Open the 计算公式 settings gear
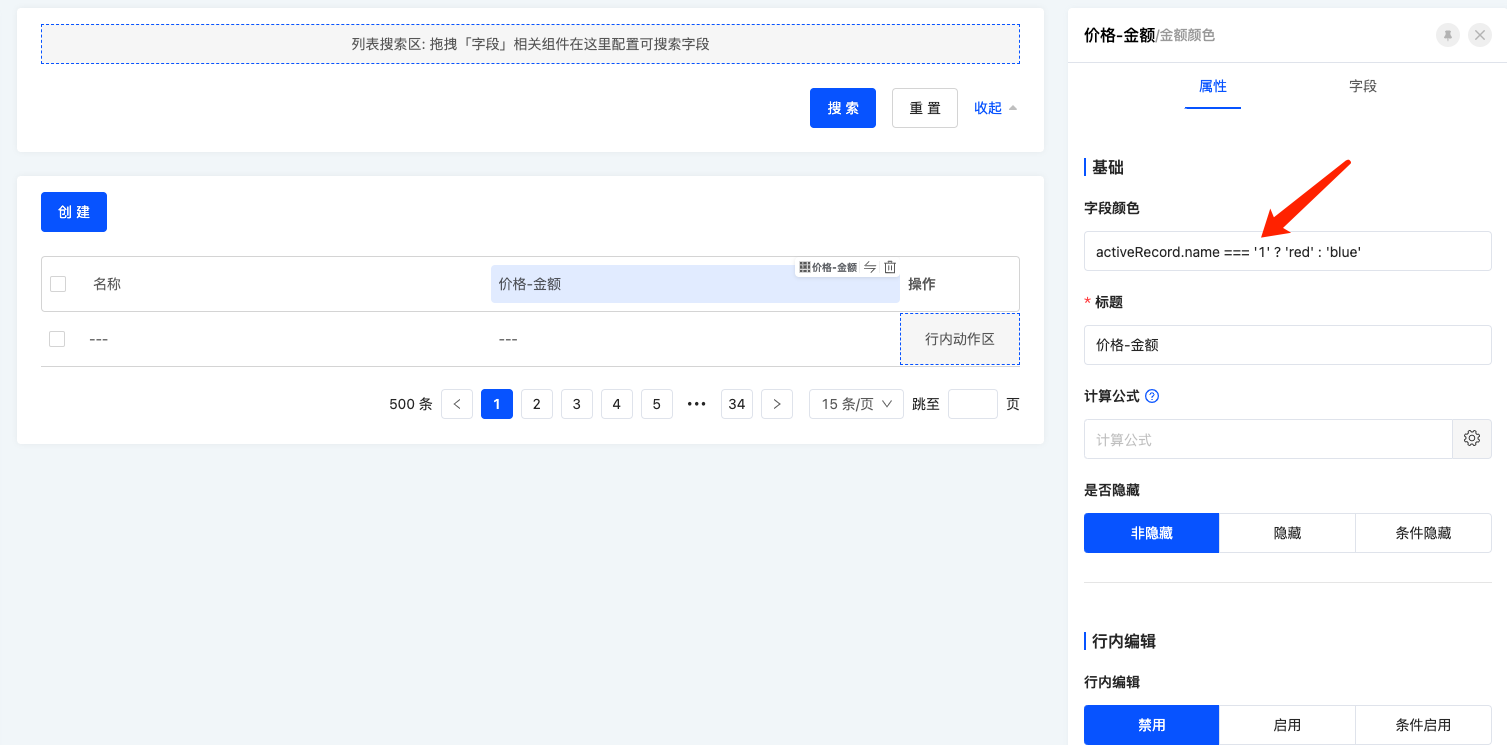 point(1472,439)
